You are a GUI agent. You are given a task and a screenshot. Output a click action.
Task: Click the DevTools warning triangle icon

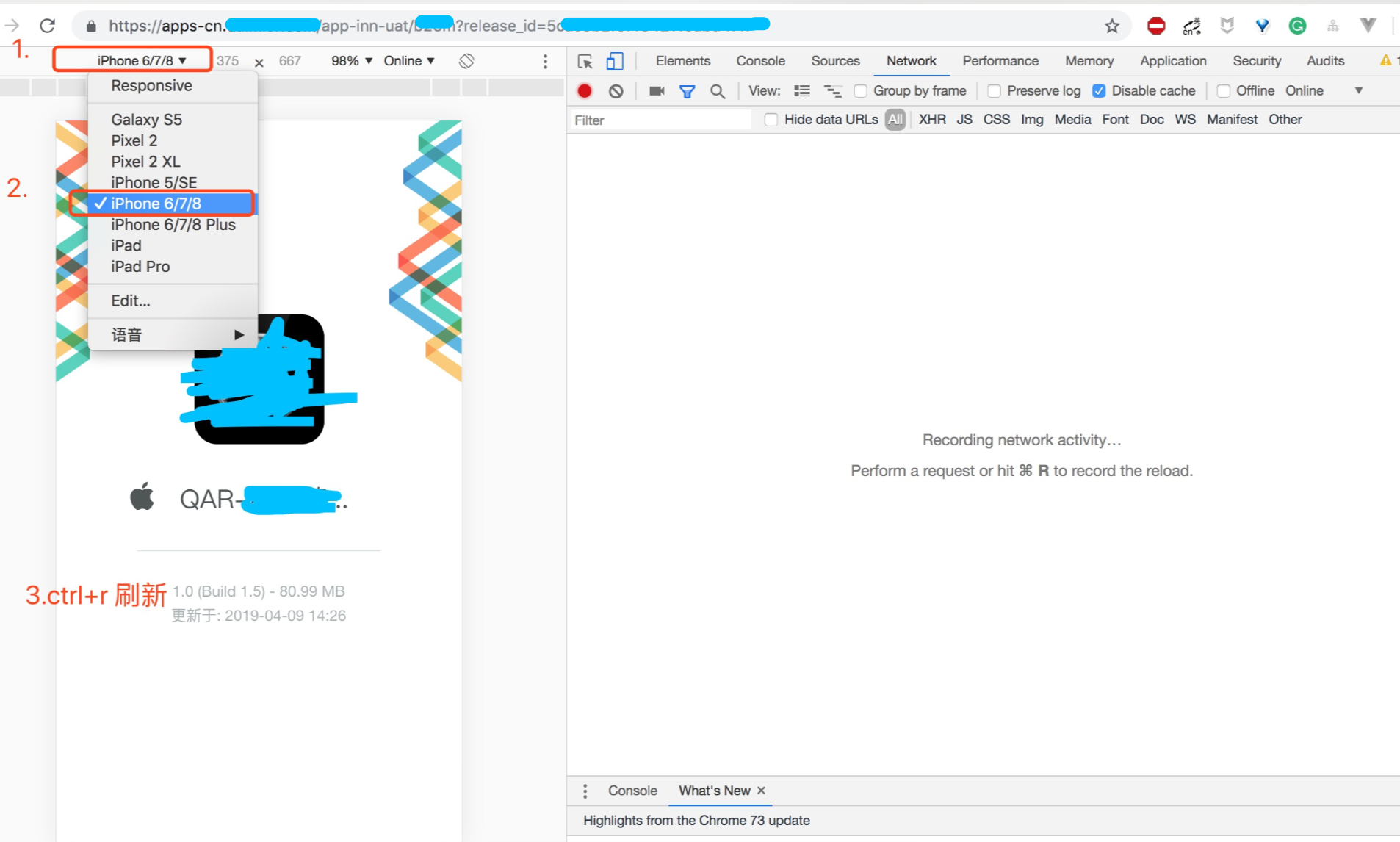[1386, 61]
